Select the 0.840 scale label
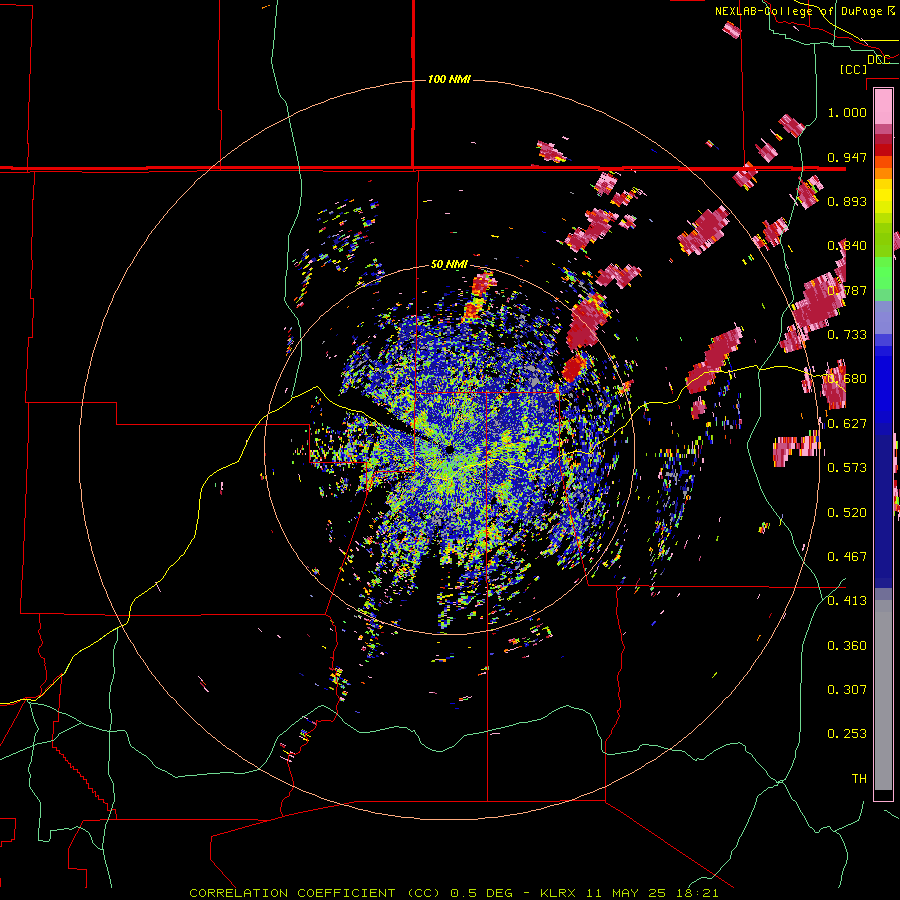This screenshot has width=900, height=900. click(847, 246)
